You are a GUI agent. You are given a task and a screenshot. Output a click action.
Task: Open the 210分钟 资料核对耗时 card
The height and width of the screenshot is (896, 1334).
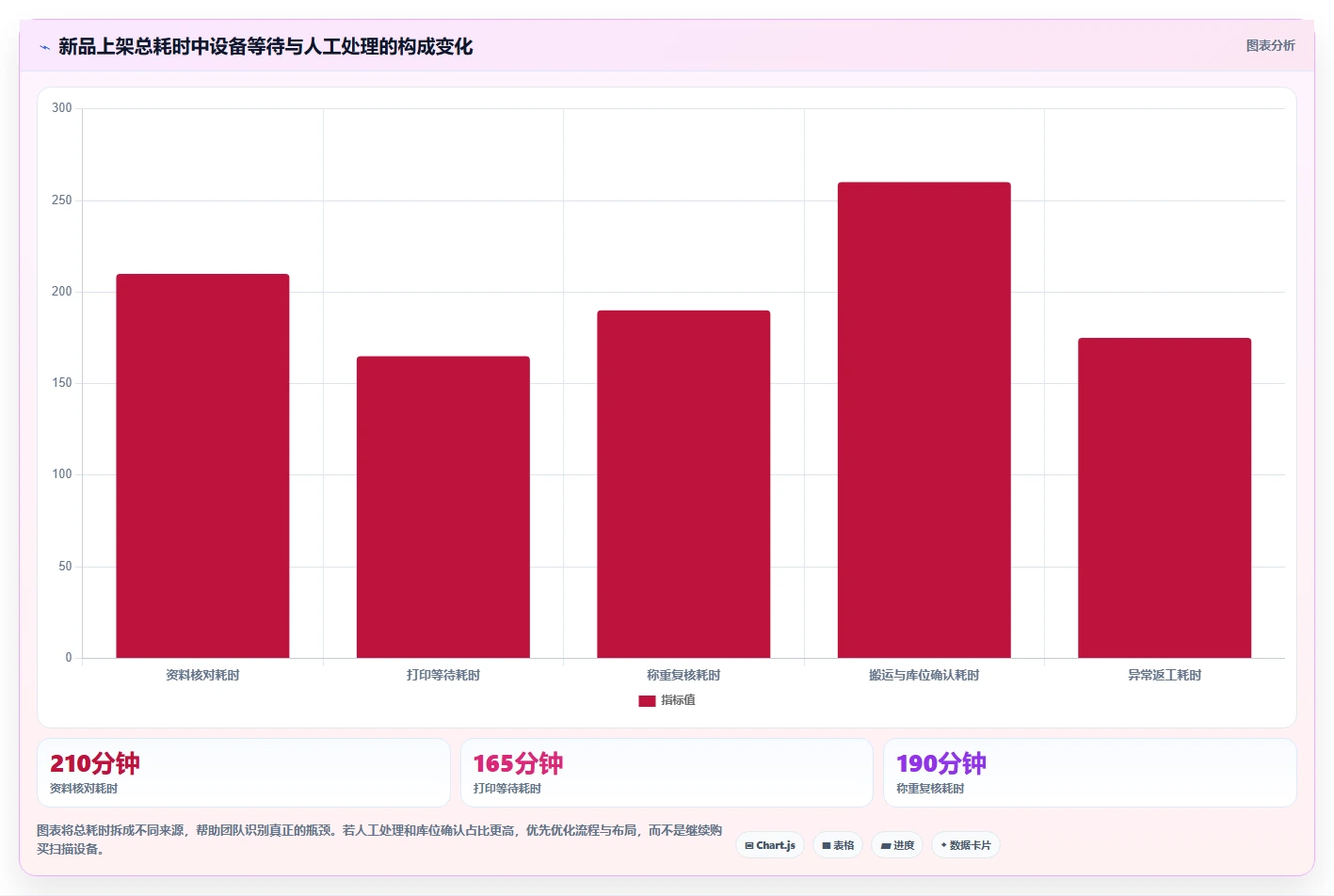coord(244,773)
